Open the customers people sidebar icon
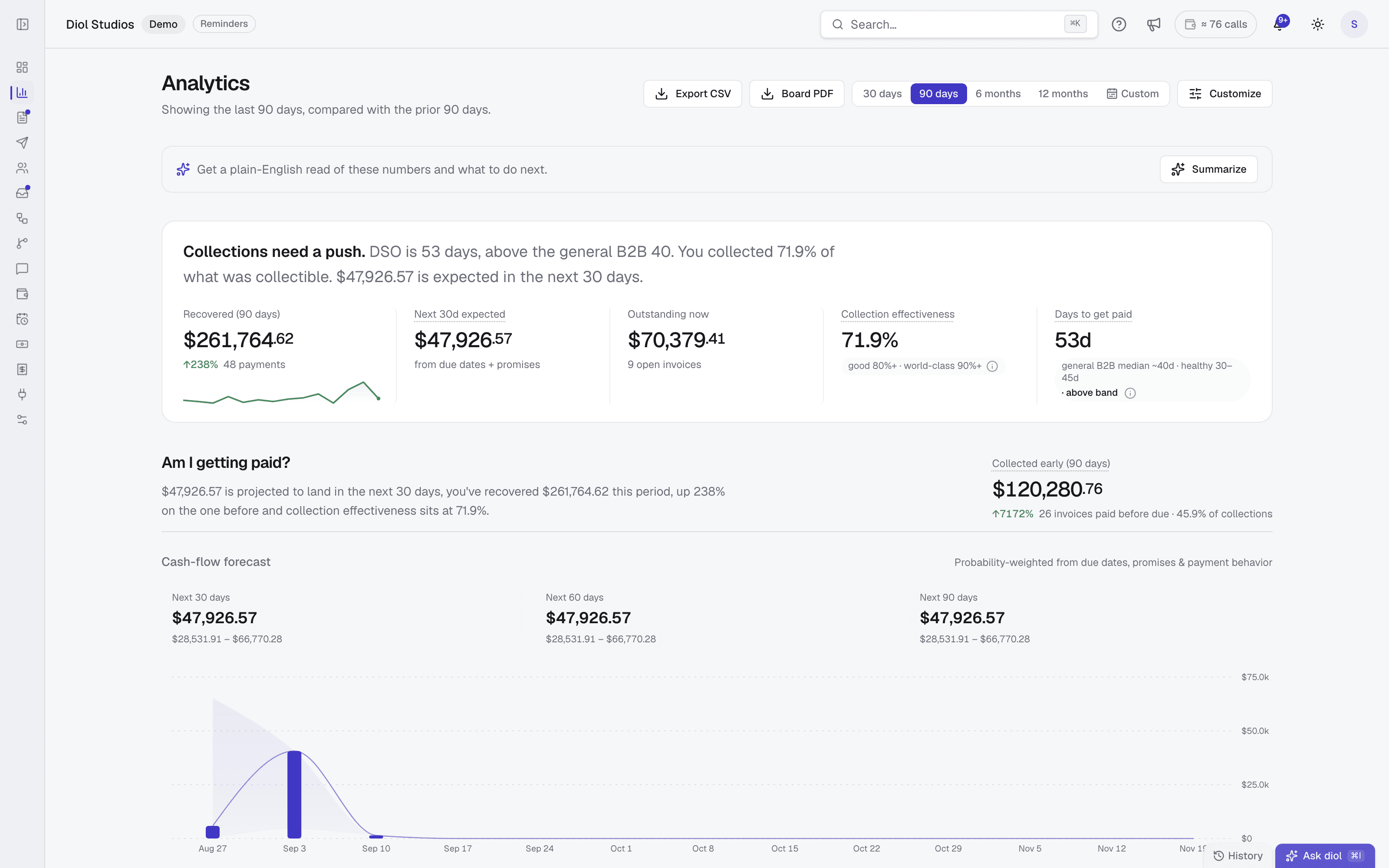The width and height of the screenshot is (1389, 868). coord(23,168)
